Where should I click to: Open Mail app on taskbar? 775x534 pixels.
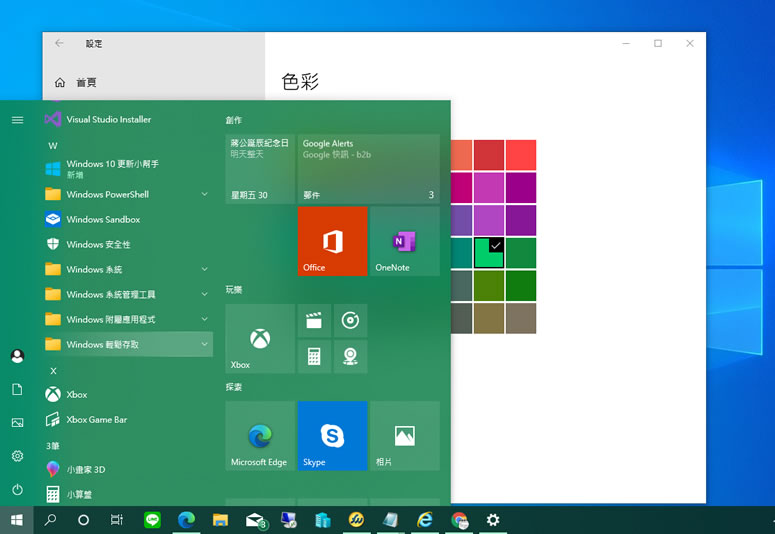(x=256, y=520)
